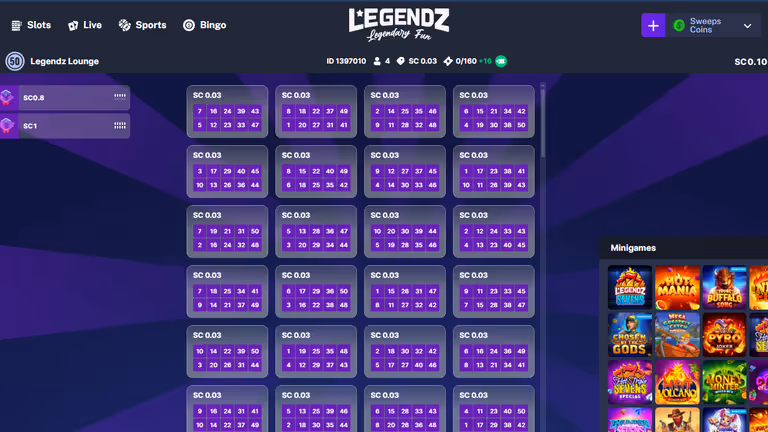Launch the Hot Mania minigame

[677, 287]
